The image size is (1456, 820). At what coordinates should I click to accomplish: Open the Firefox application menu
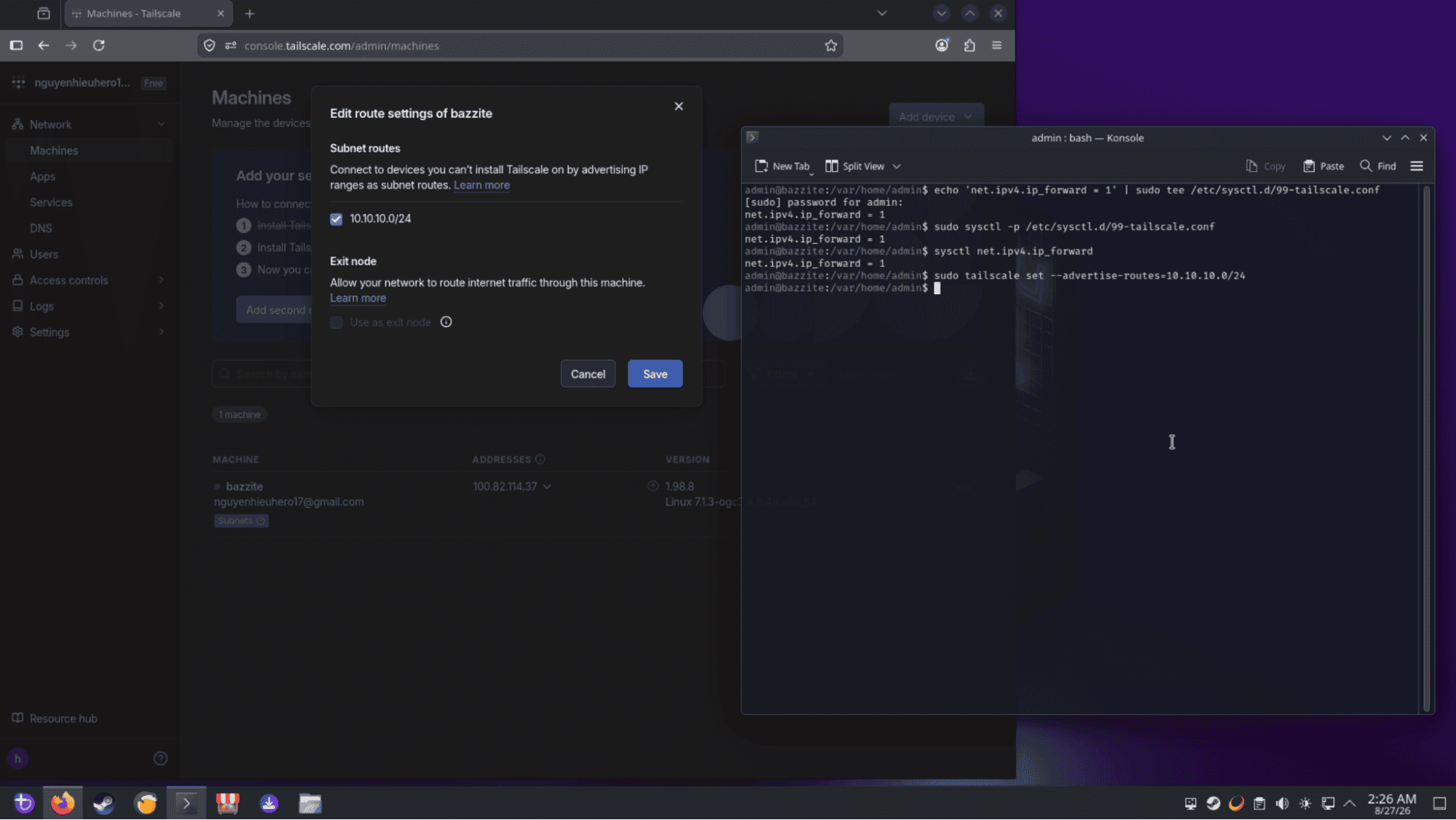click(x=997, y=45)
